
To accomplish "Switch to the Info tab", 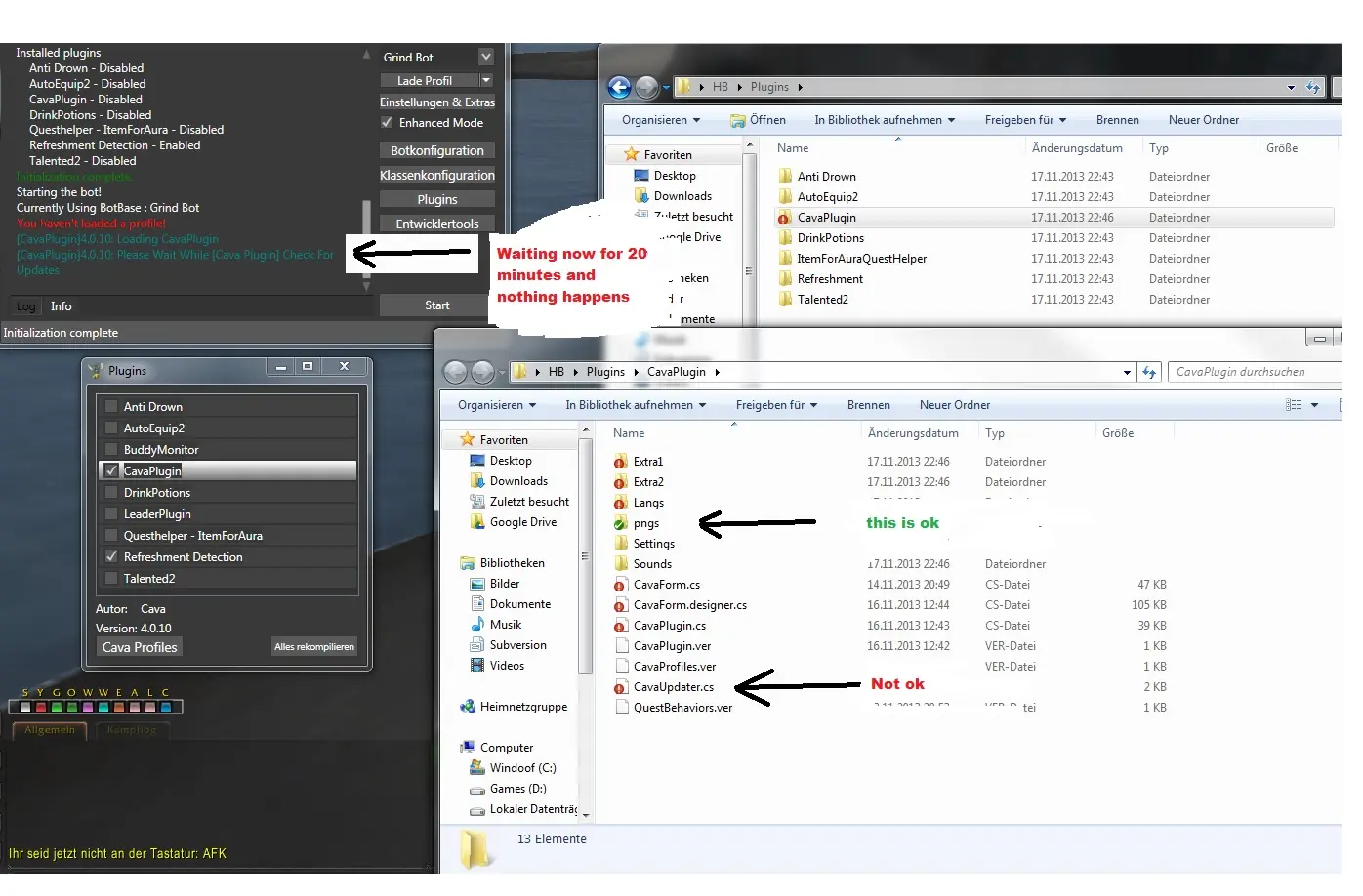I will coord(61,306).
